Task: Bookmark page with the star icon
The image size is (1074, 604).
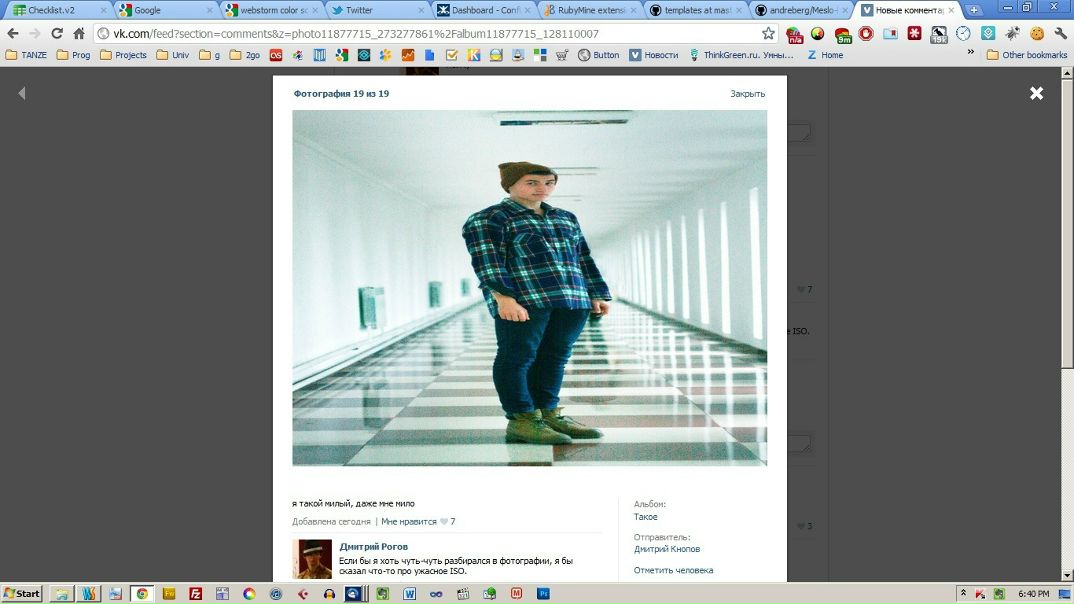Action: tap(768, 33)
